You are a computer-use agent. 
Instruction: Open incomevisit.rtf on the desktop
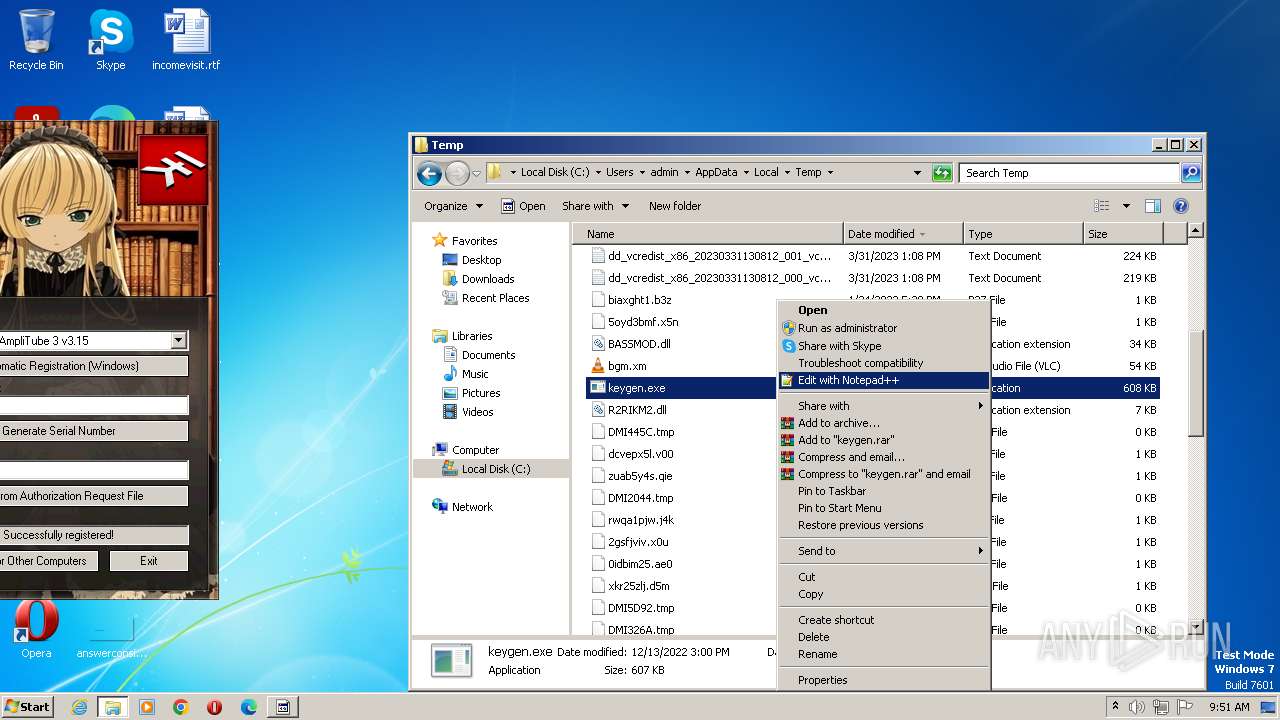pos(186,40)
